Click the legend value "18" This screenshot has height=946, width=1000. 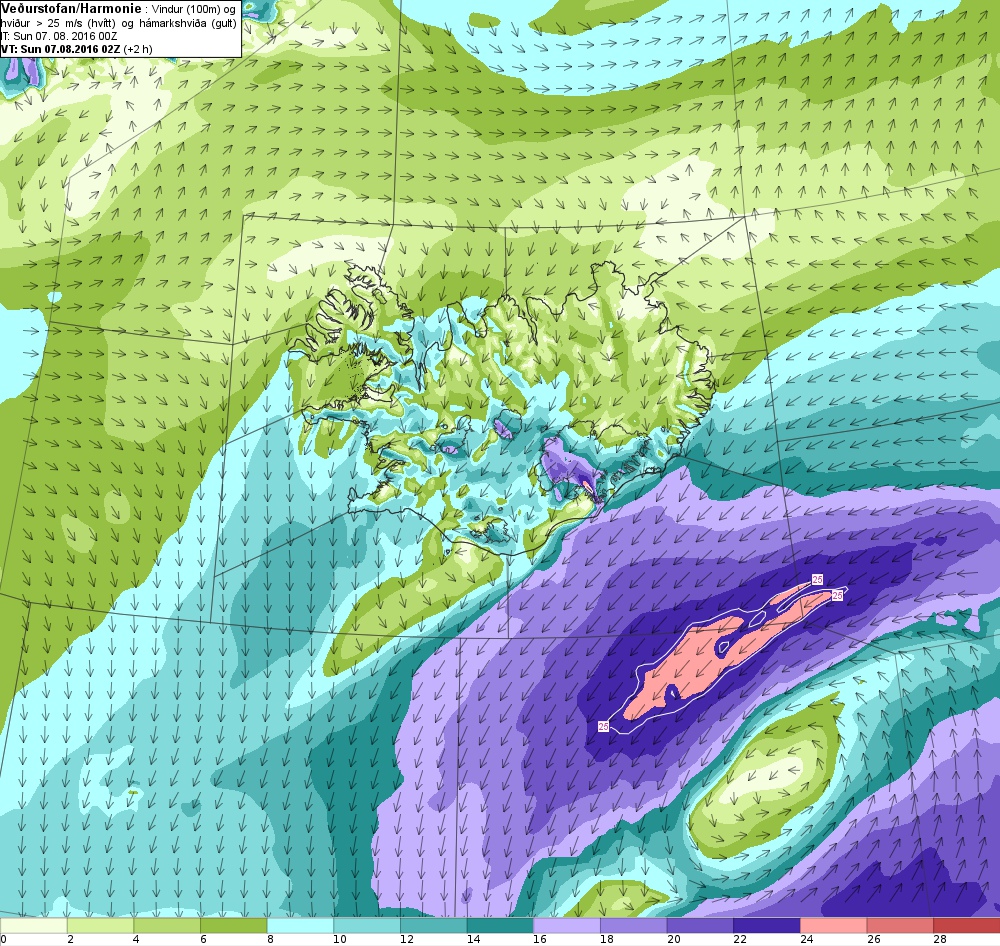tap(606, 939)
